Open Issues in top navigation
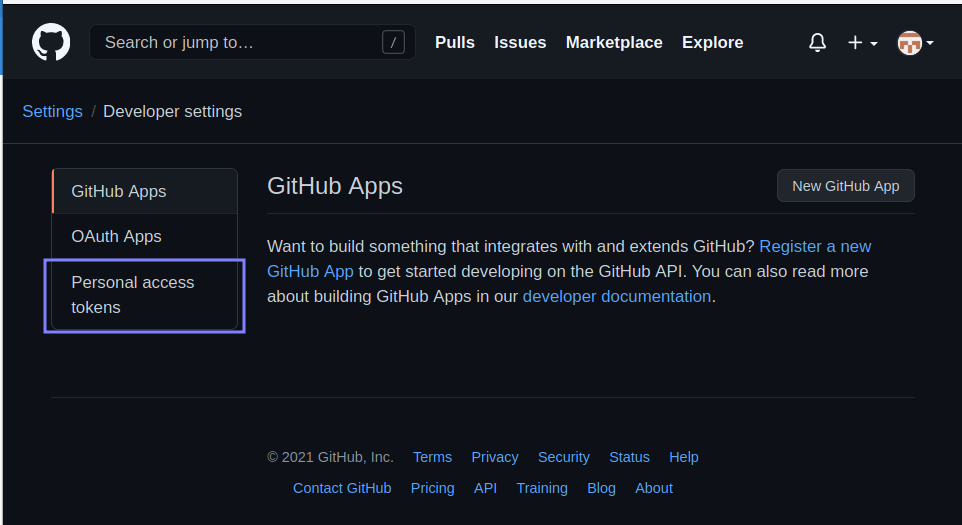 520,43
